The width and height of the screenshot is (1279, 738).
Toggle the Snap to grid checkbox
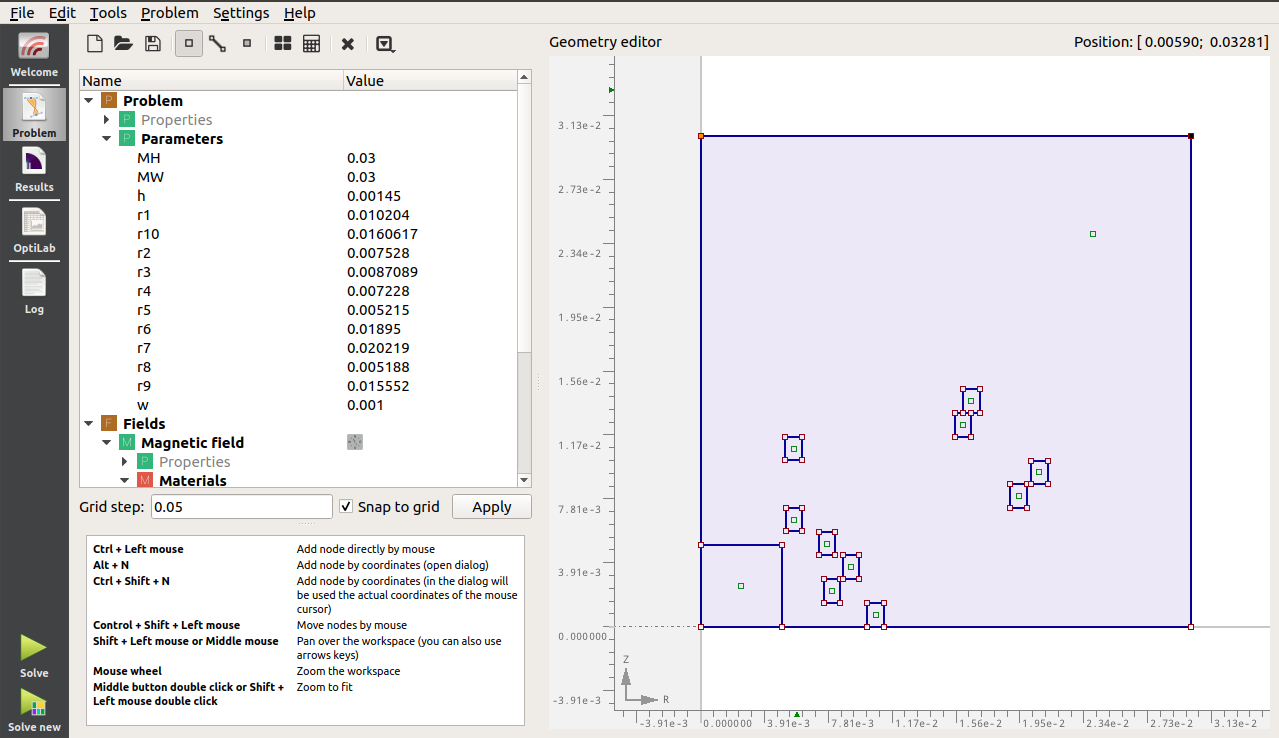(x=346, y=507)
